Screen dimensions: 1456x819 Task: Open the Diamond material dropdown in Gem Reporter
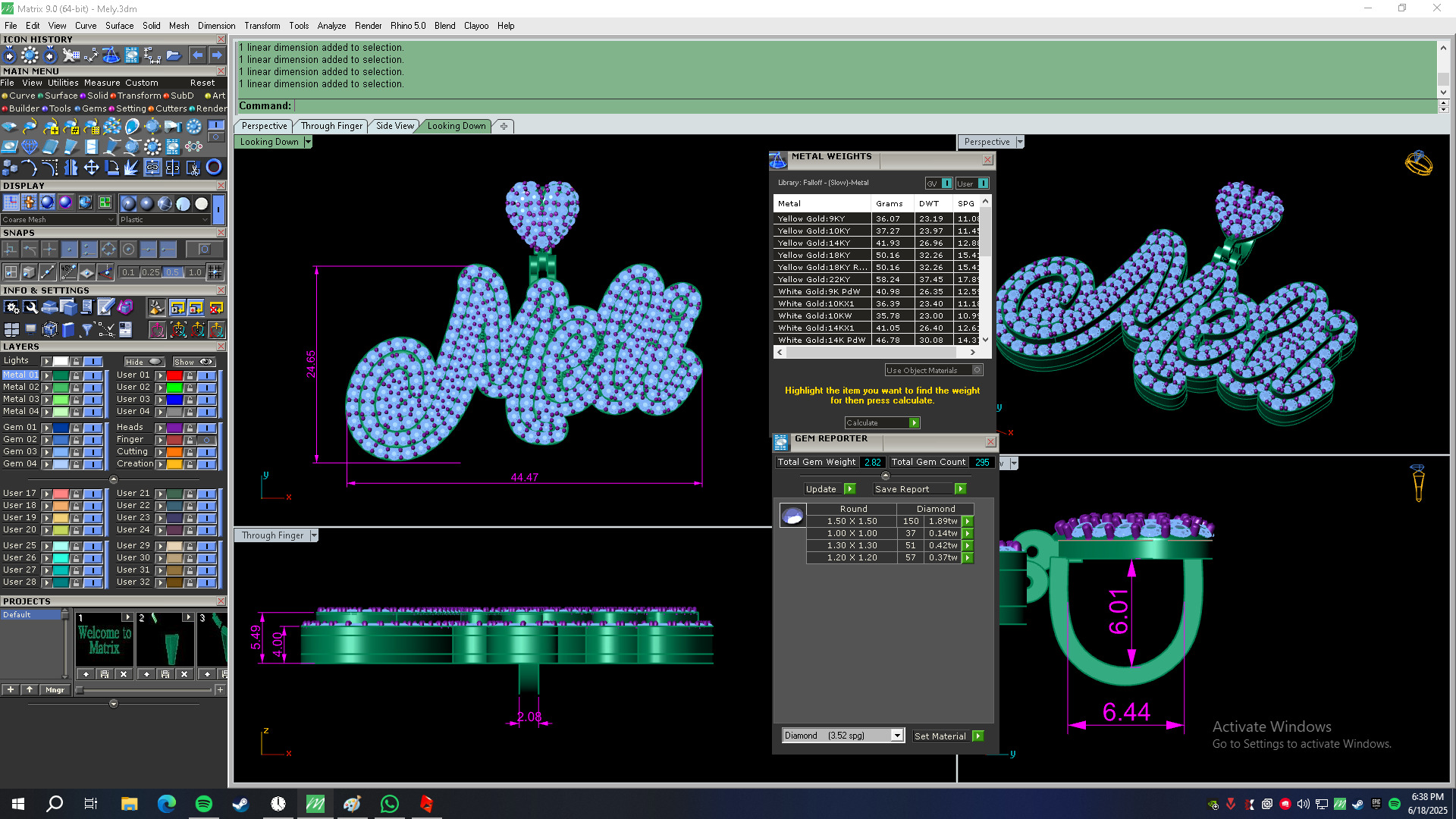(x=897, y=736)
